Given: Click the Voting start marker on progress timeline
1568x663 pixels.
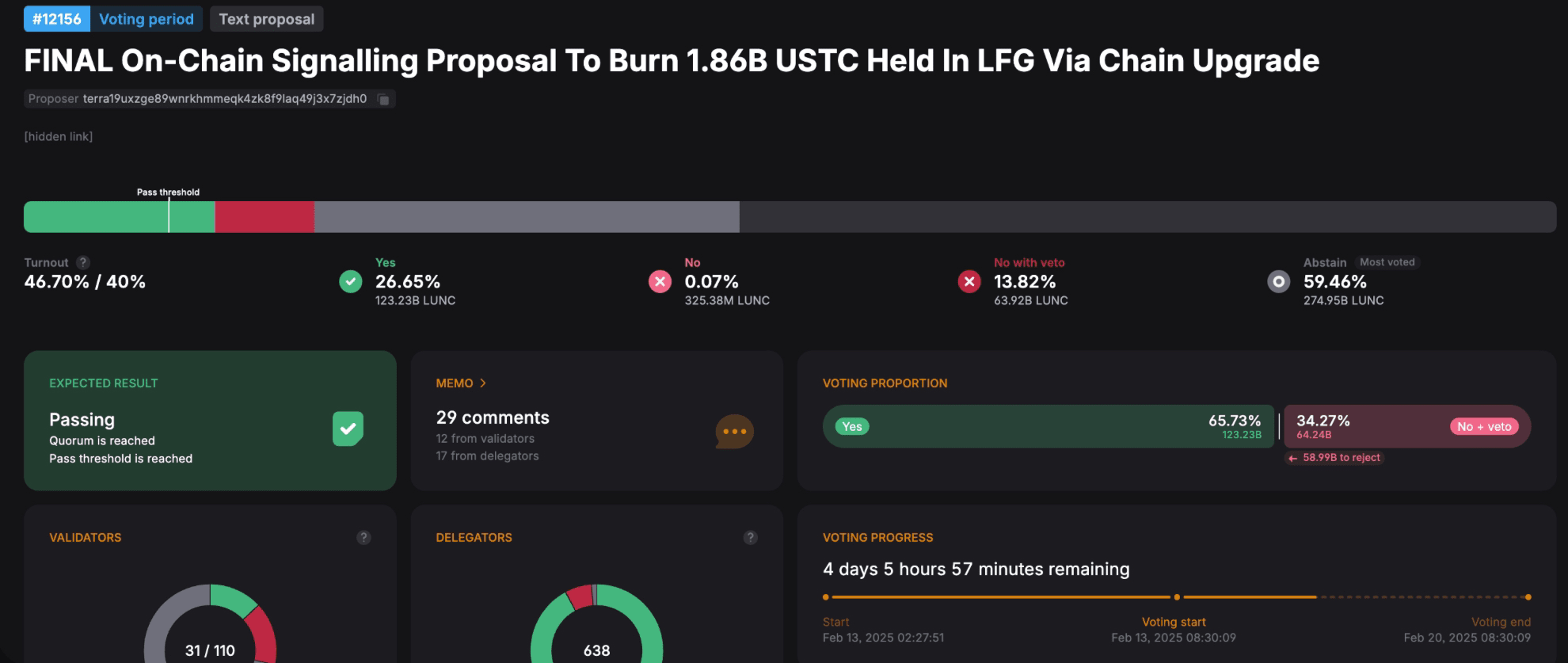Looking at the screenshot, I should click(x=1177, y=597).
